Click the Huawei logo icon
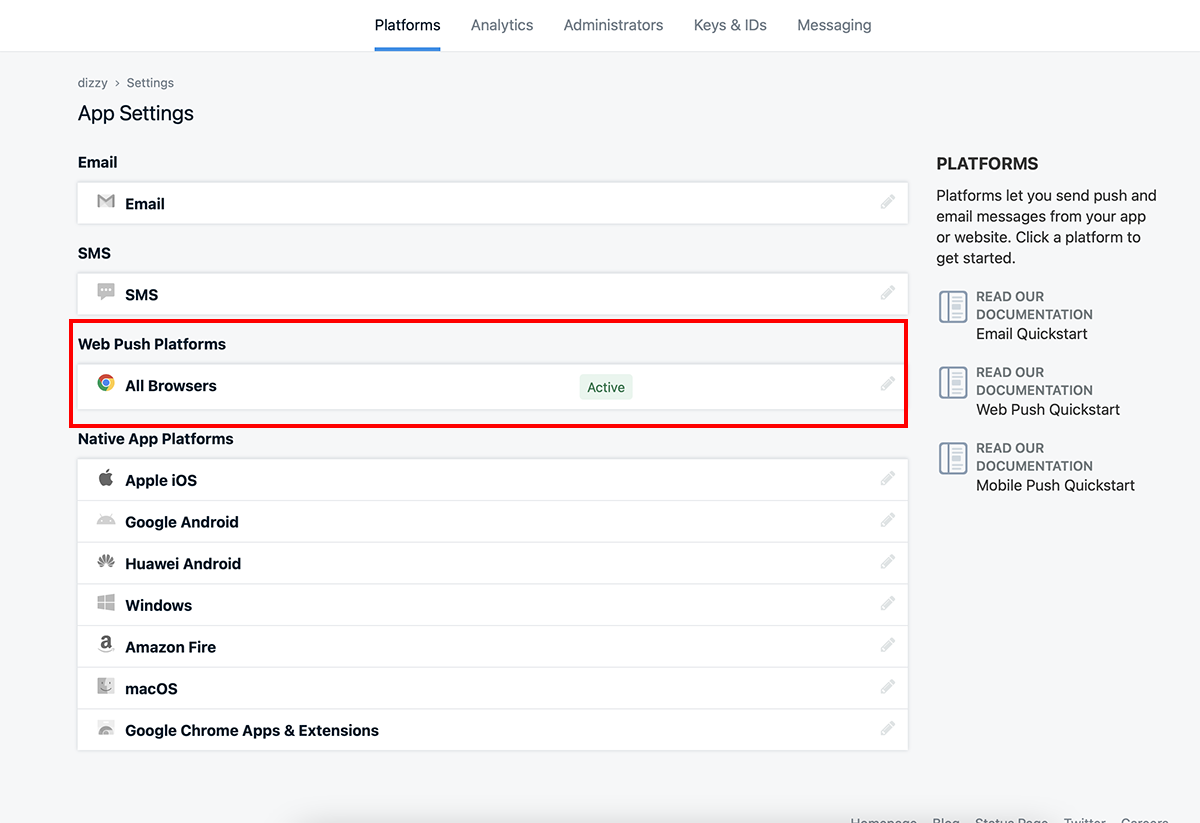 click(106, 562)
